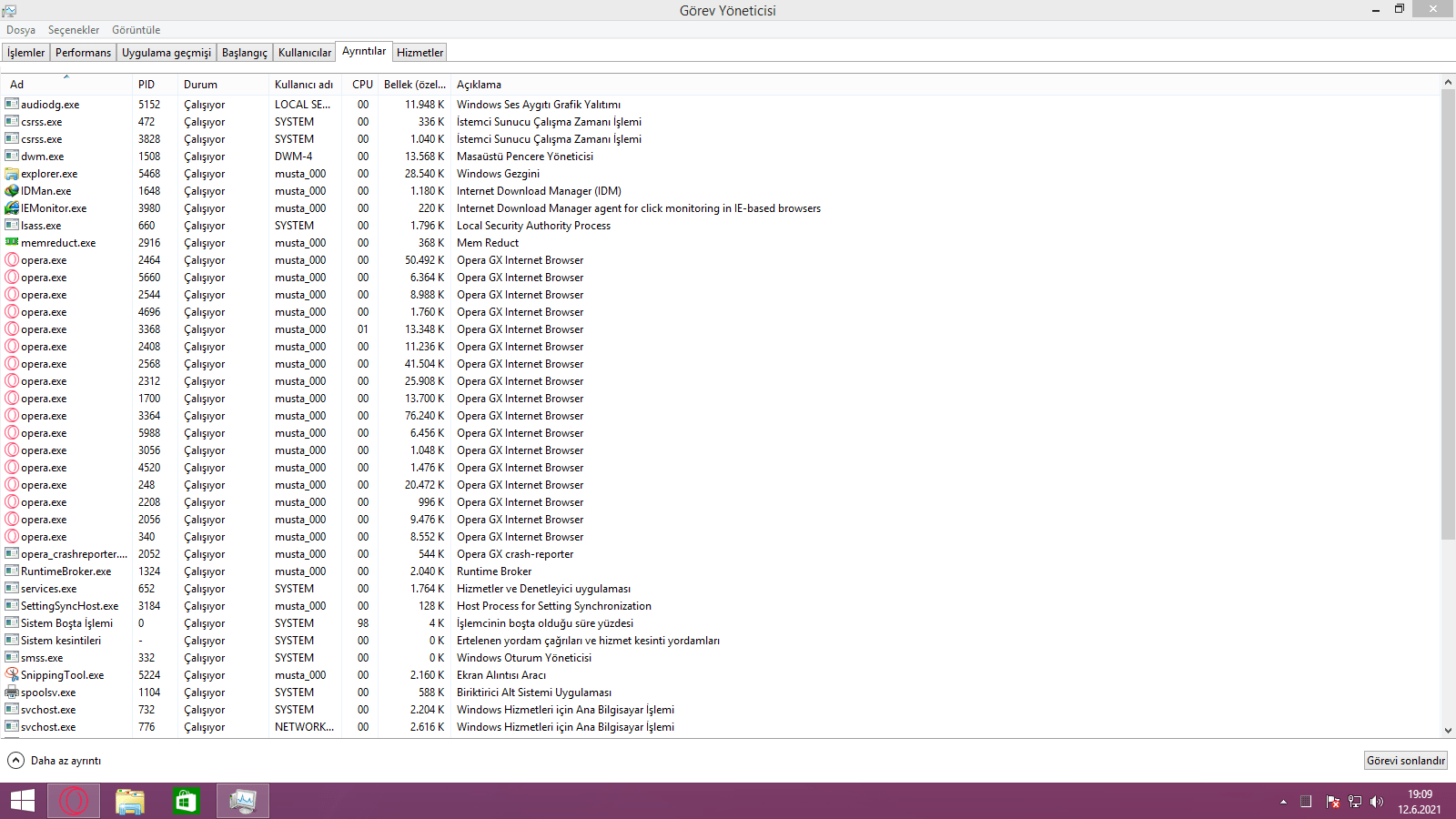Sort by the Bellek column header

click(414, 84)
